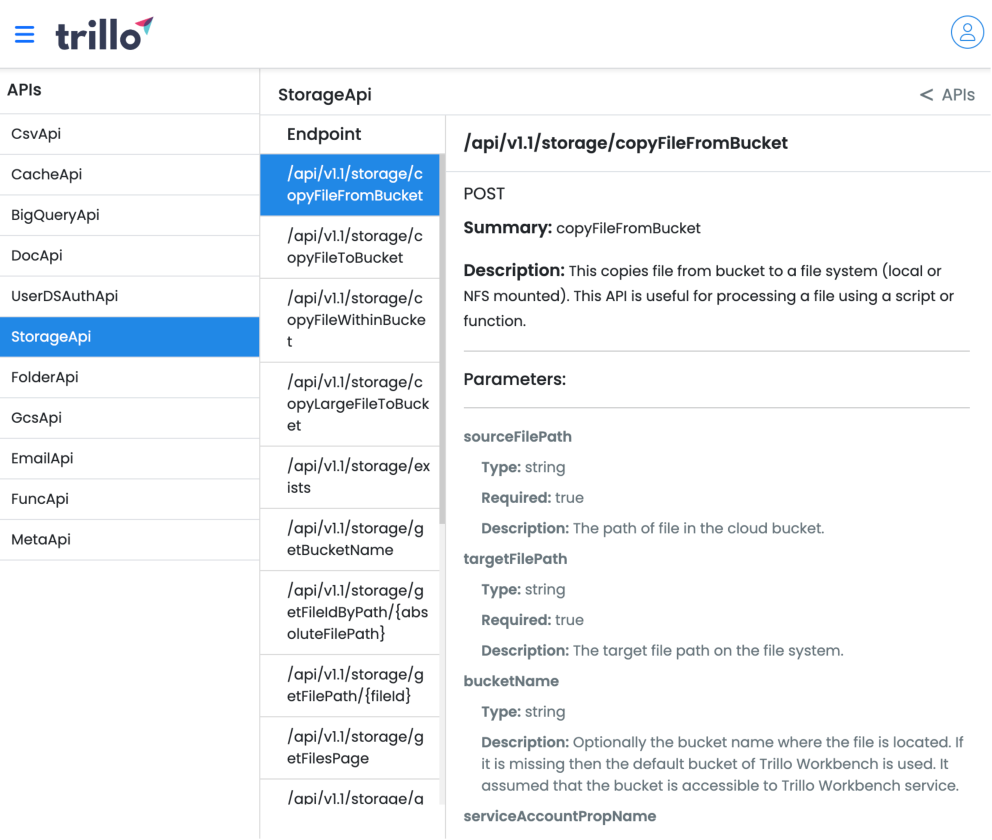Screen dimensions: 992x840
Task: Open BigQueryApi from the sidebar
Action: tap(130, 215)
